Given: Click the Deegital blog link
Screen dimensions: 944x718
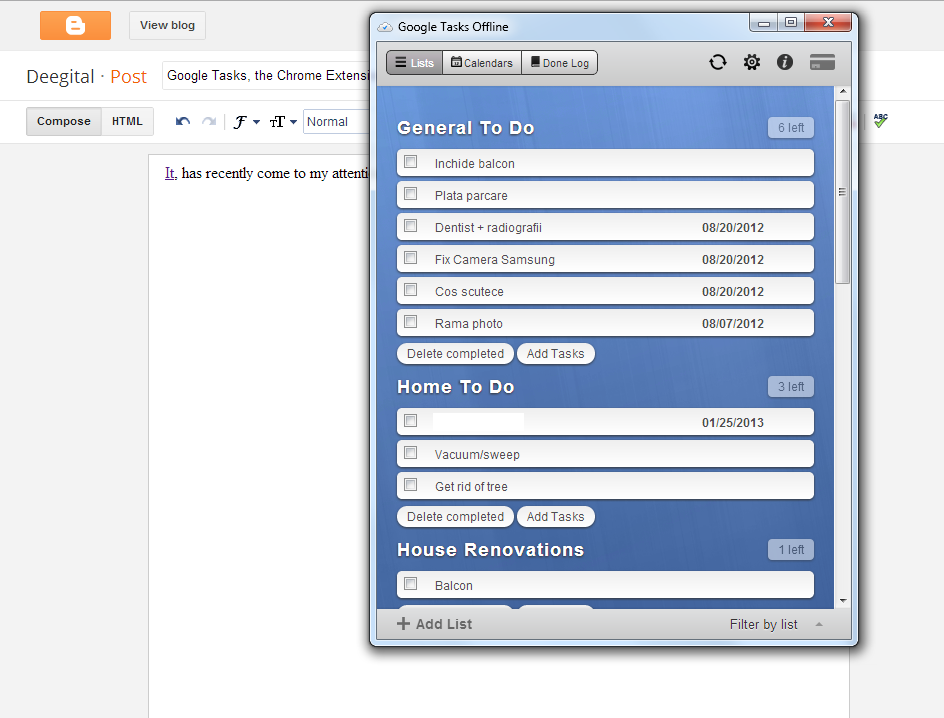Looking at the screenshot, I should [60, 76].
